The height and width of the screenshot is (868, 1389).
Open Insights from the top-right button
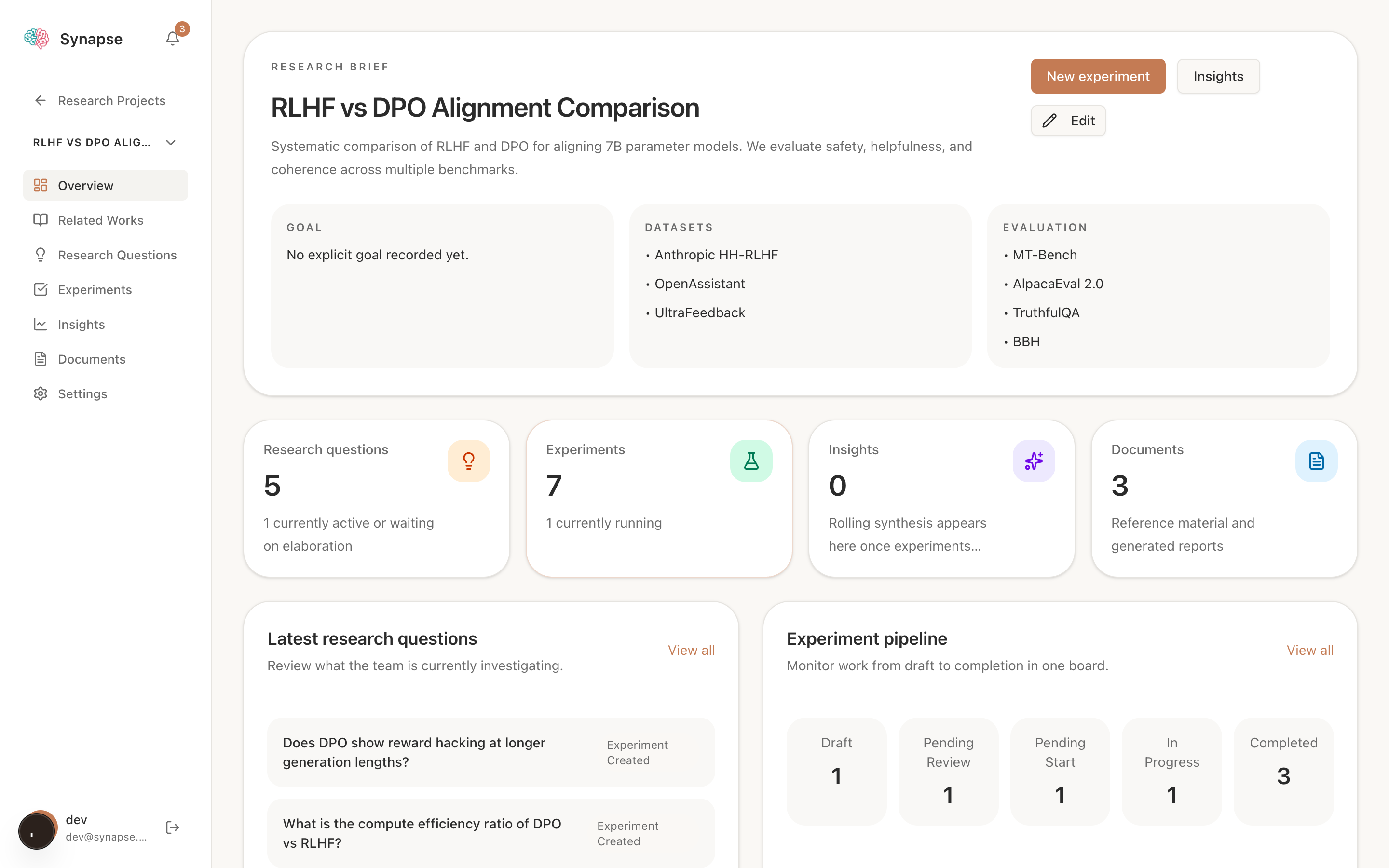(1218, 76)
